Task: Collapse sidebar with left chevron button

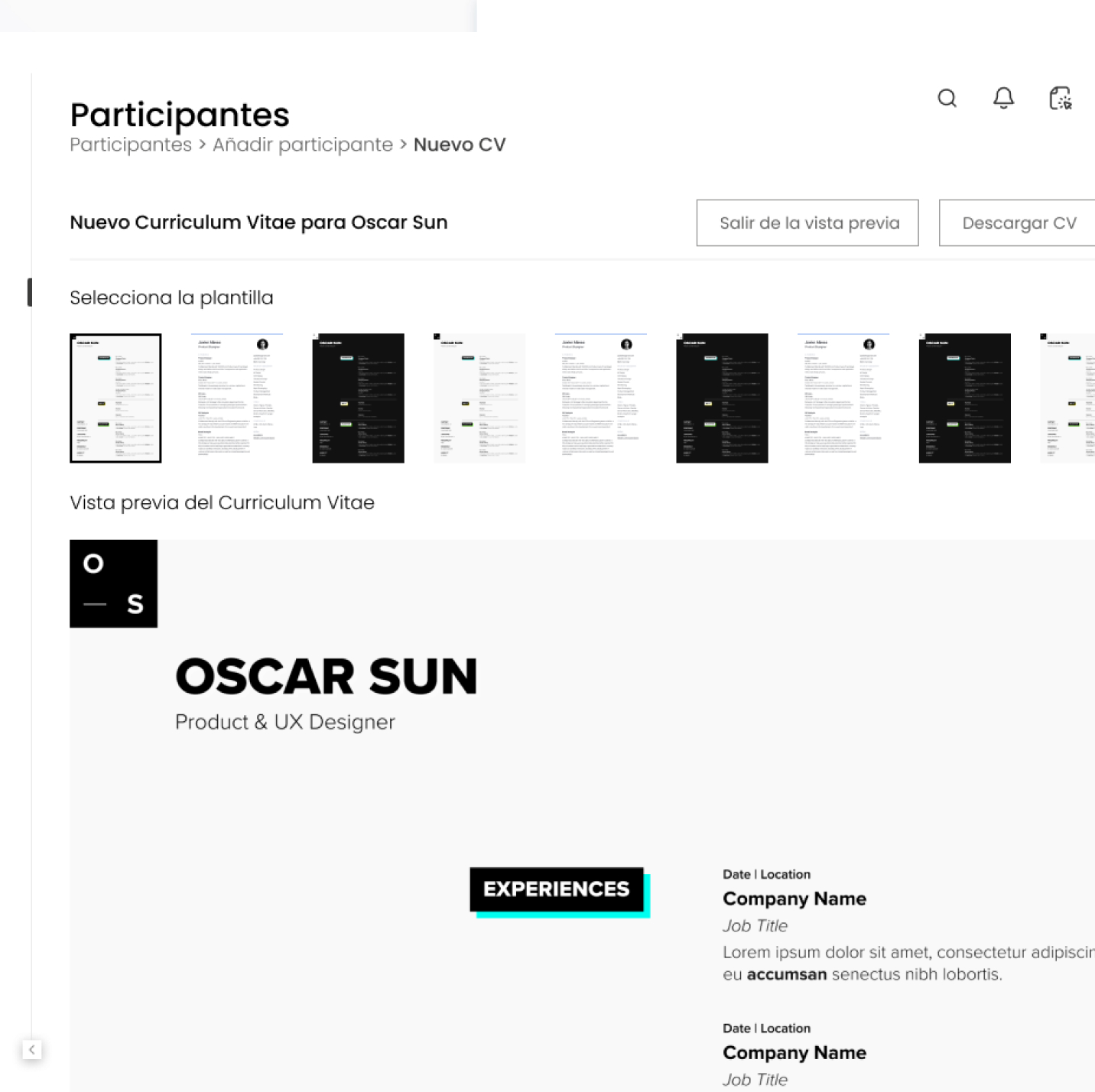Action: pos(31,1050)
